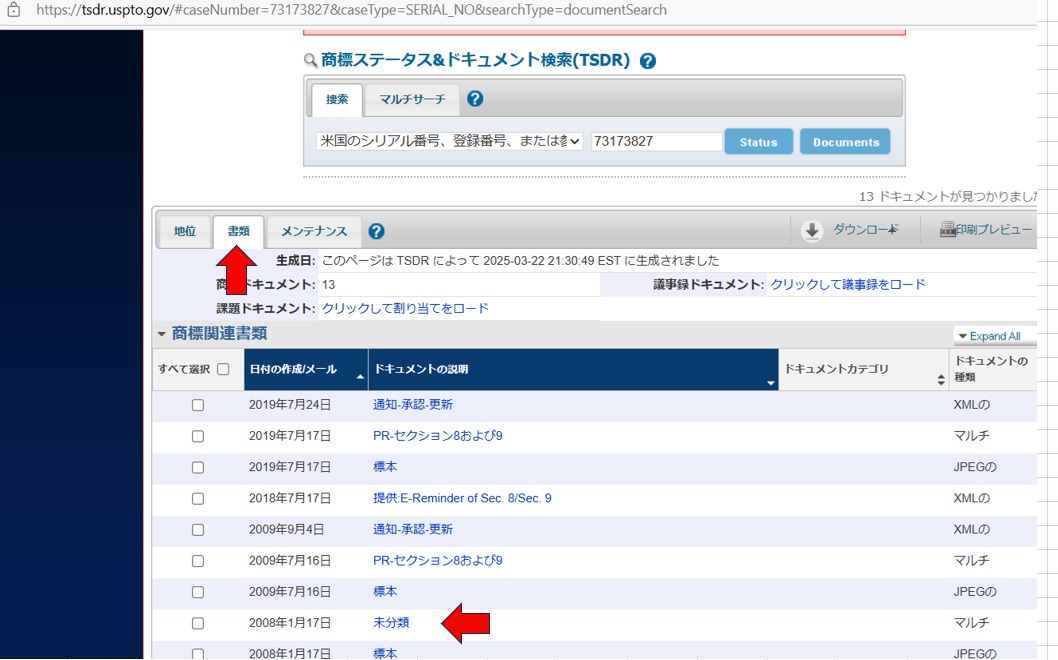Click the site lock icon in address bar

[x=14, y=10]
